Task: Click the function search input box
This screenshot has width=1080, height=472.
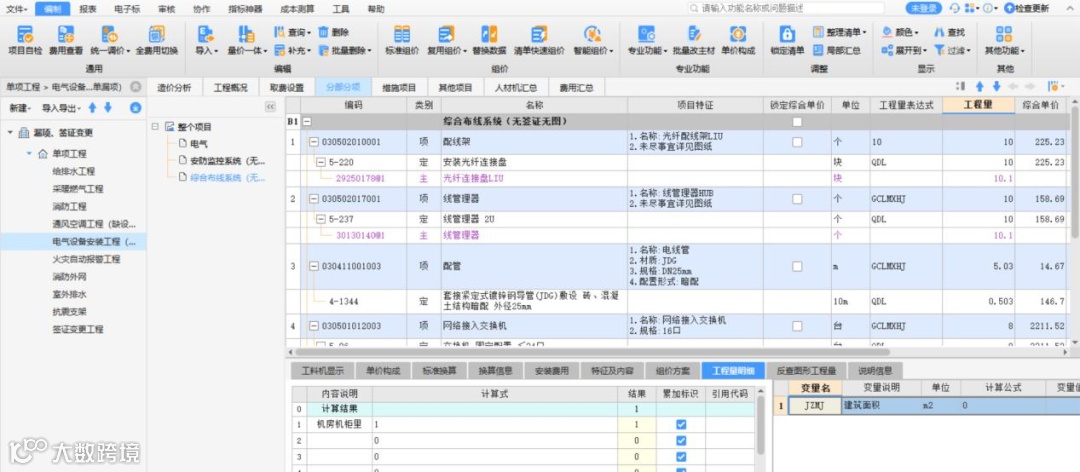Action: point(787,8)
